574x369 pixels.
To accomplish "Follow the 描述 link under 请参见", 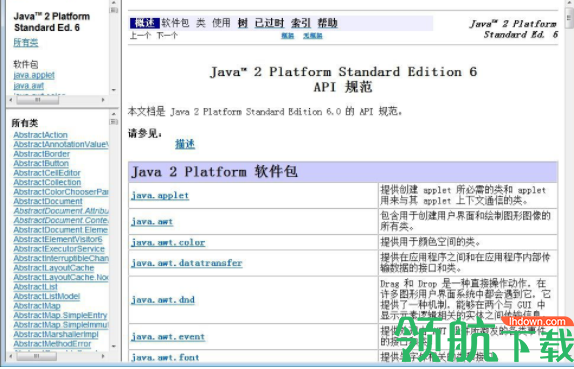I will pyautogui.click(x=185, y=144).
